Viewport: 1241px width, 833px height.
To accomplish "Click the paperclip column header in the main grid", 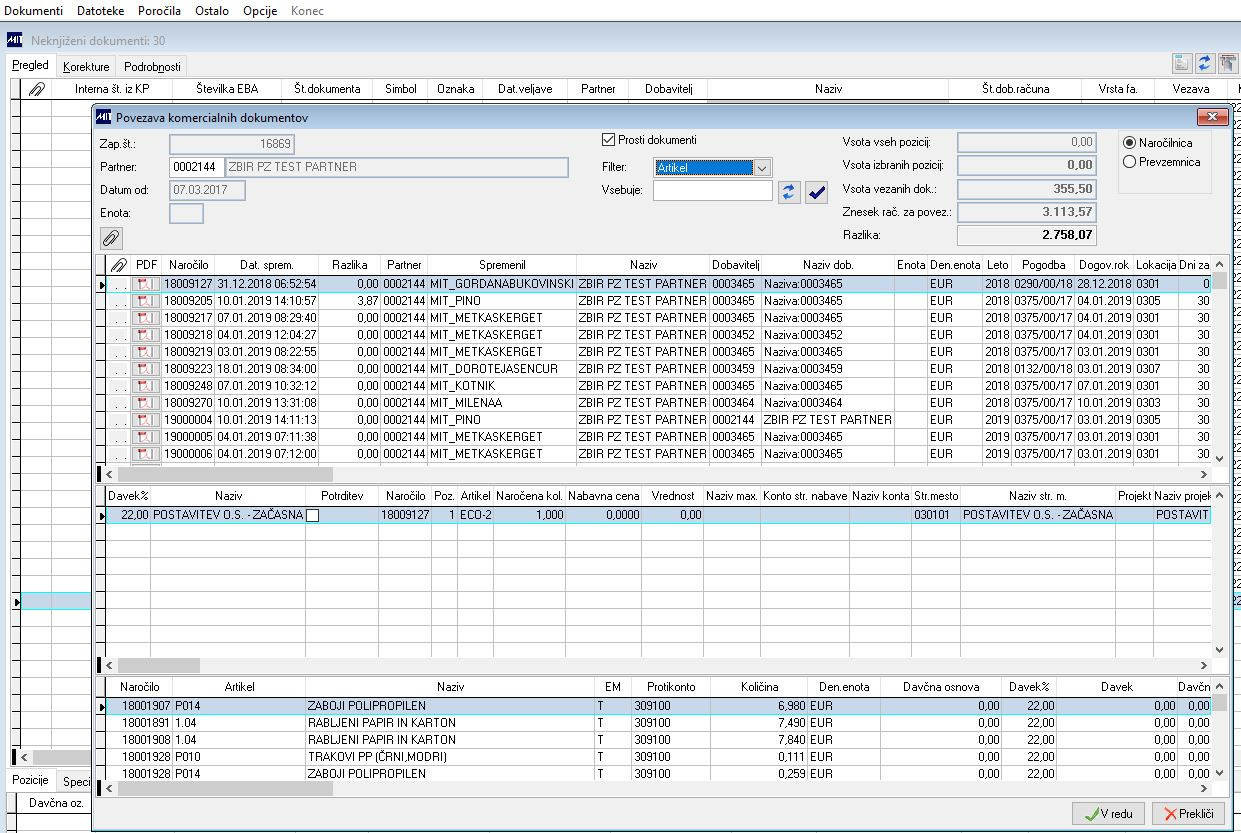I will pyautogui.click(x=37, y=89).
